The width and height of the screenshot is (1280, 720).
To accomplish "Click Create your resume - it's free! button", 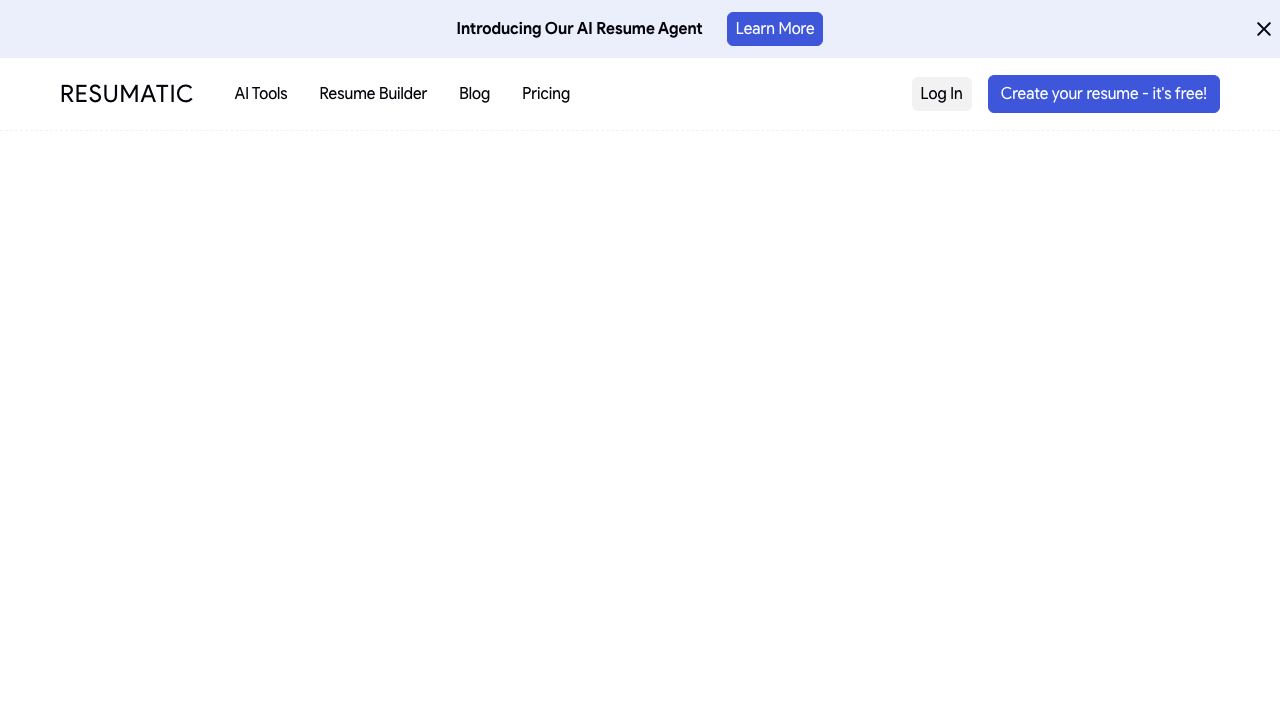I will tap(1104, 94).
